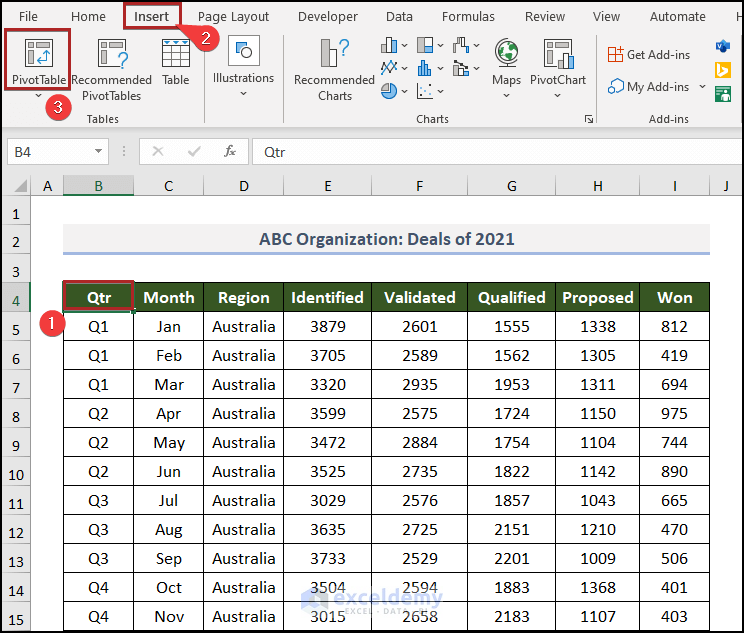Click Get Add-ins
The height and width of the screenshot is (633, 744).
[648, 55]
